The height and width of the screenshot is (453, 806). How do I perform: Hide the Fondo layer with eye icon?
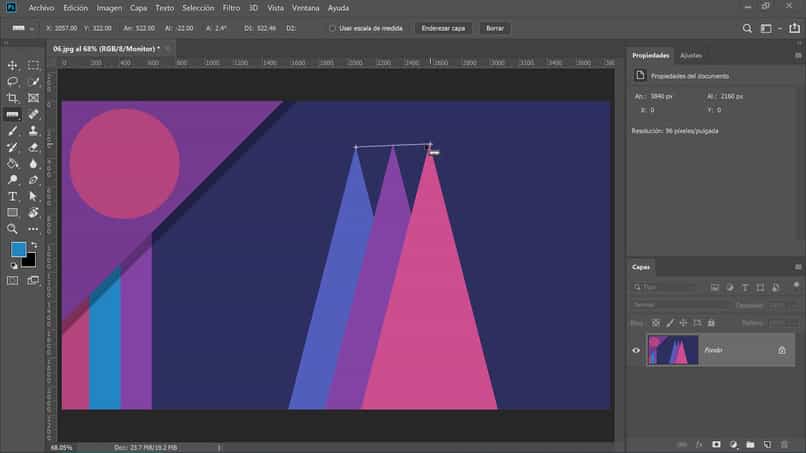[x=636, y=350]
